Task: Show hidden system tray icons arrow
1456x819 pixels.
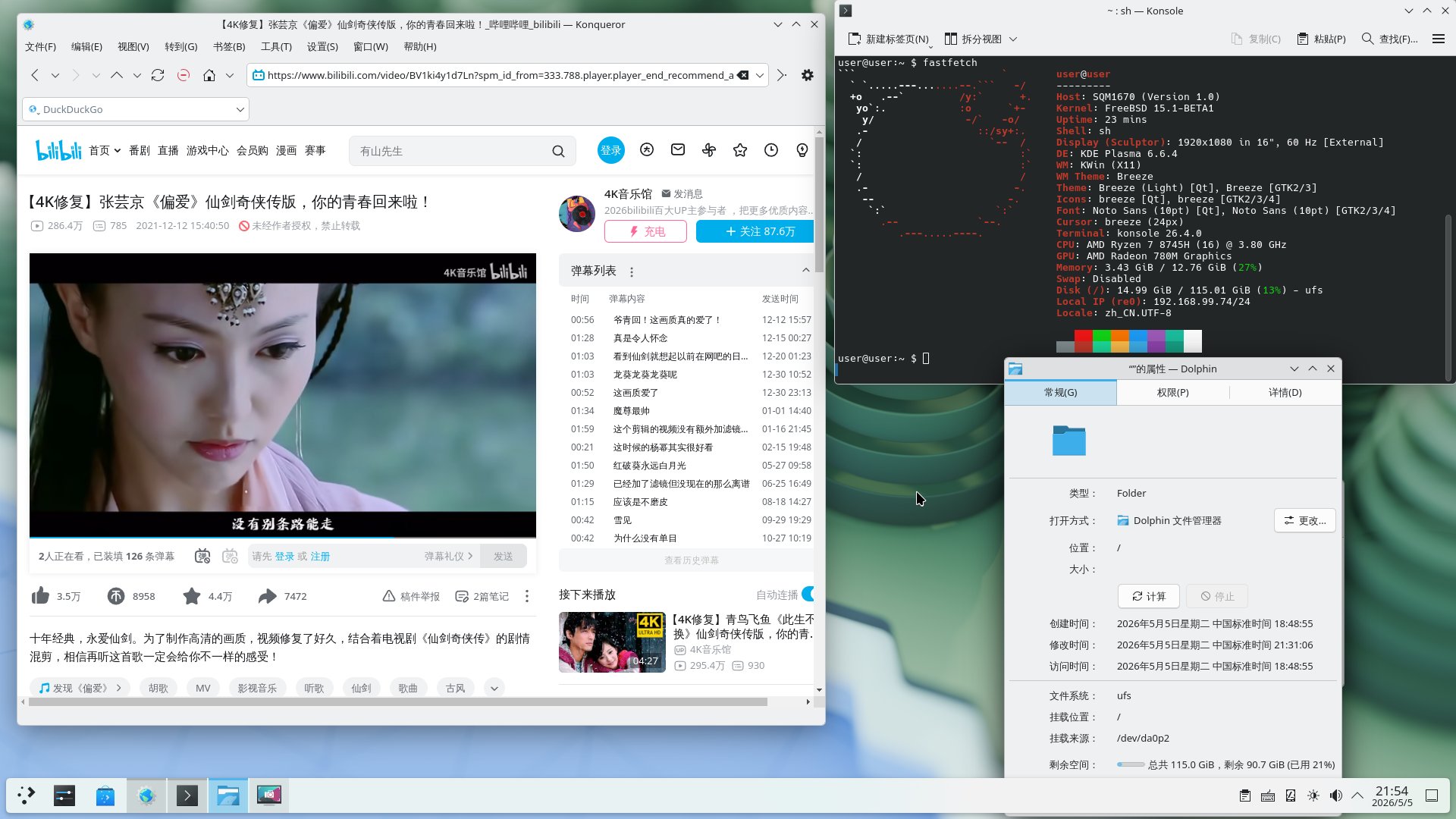Action: click(1357, 795)
